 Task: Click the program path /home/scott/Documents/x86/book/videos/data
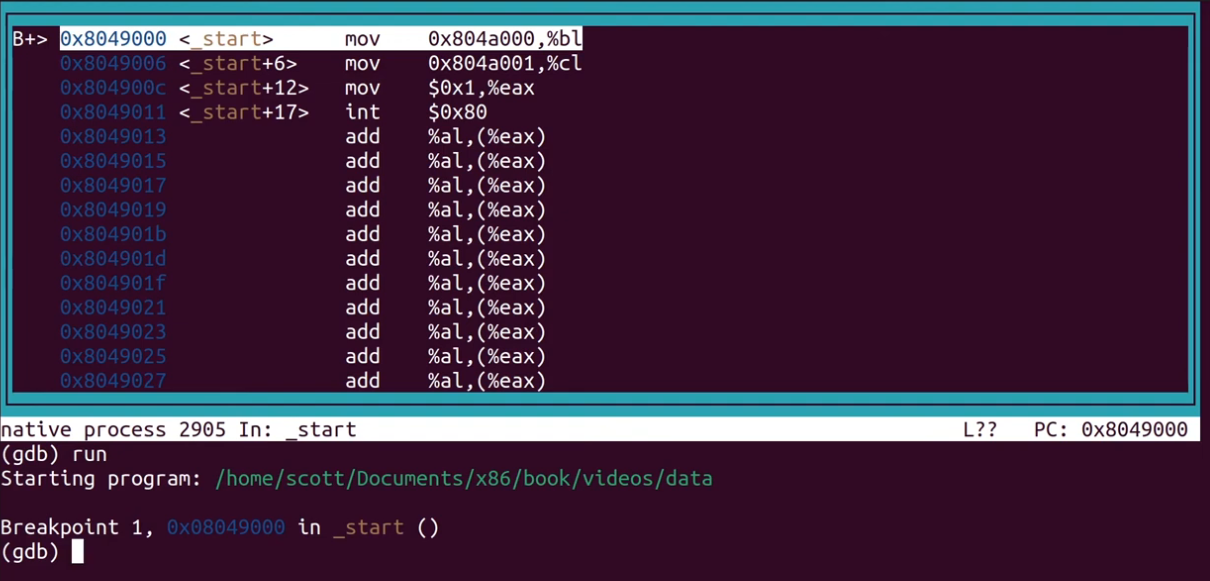point(464,478)
